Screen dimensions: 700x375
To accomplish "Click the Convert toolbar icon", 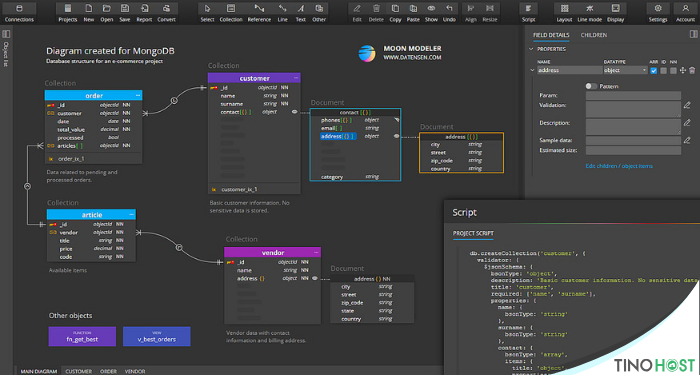I will pyautogui.click(x=166, y=8).
